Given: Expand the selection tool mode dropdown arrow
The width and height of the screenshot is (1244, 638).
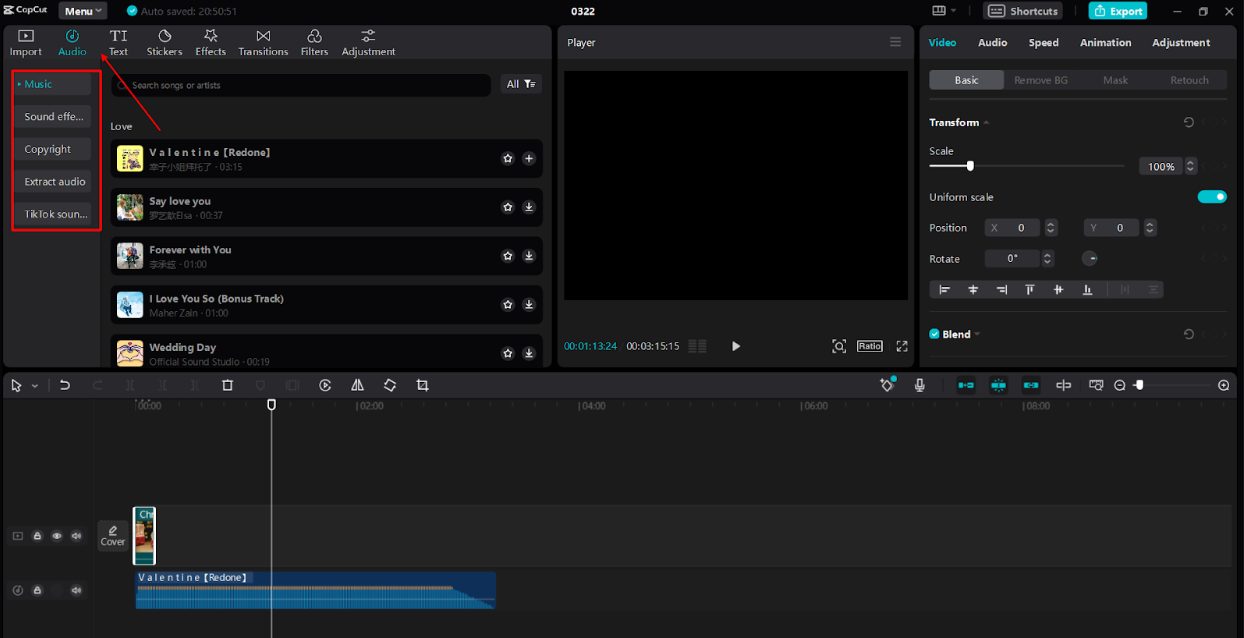Looking at the screenshot, I should (x=35, y=386).
